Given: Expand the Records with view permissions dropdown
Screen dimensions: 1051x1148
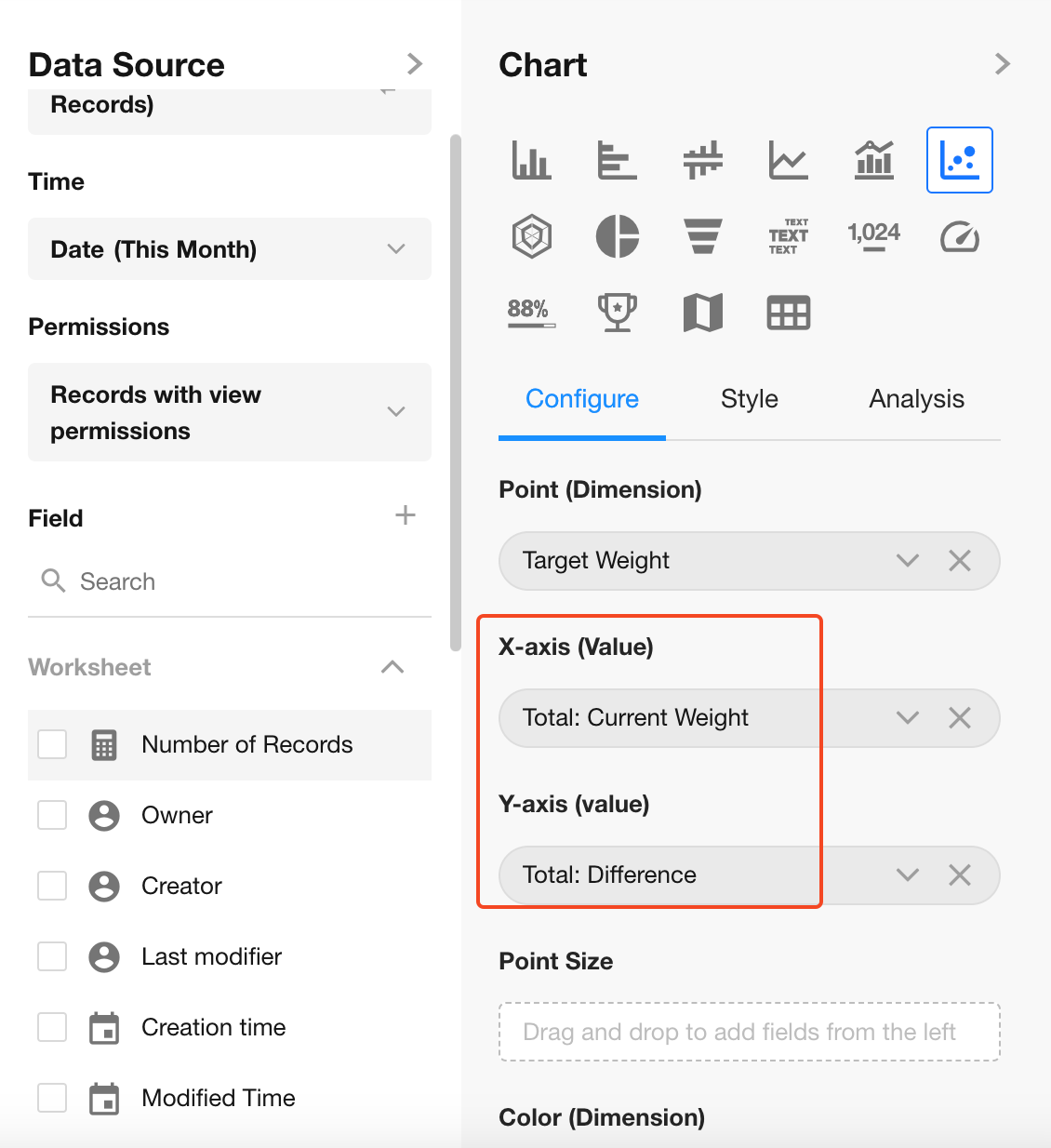Looking at the screenshot, I should point(230,412).
